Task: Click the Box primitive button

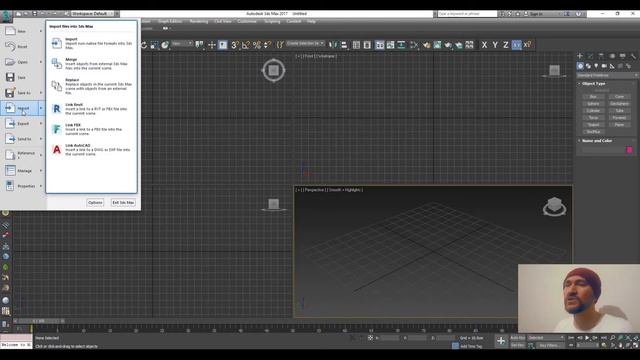Action: tap(593, 97)
